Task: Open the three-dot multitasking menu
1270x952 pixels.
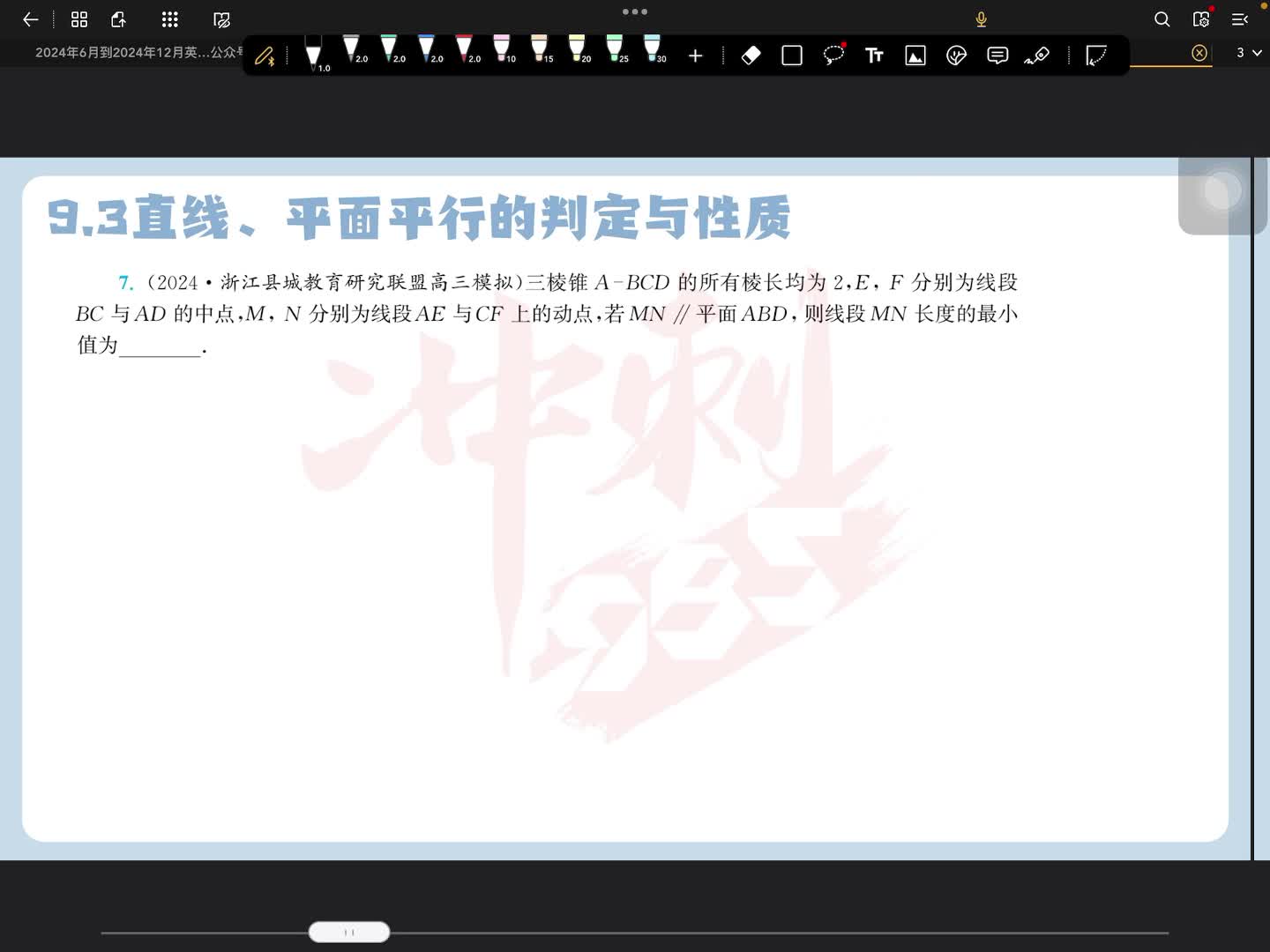Action: coord(635,11)
